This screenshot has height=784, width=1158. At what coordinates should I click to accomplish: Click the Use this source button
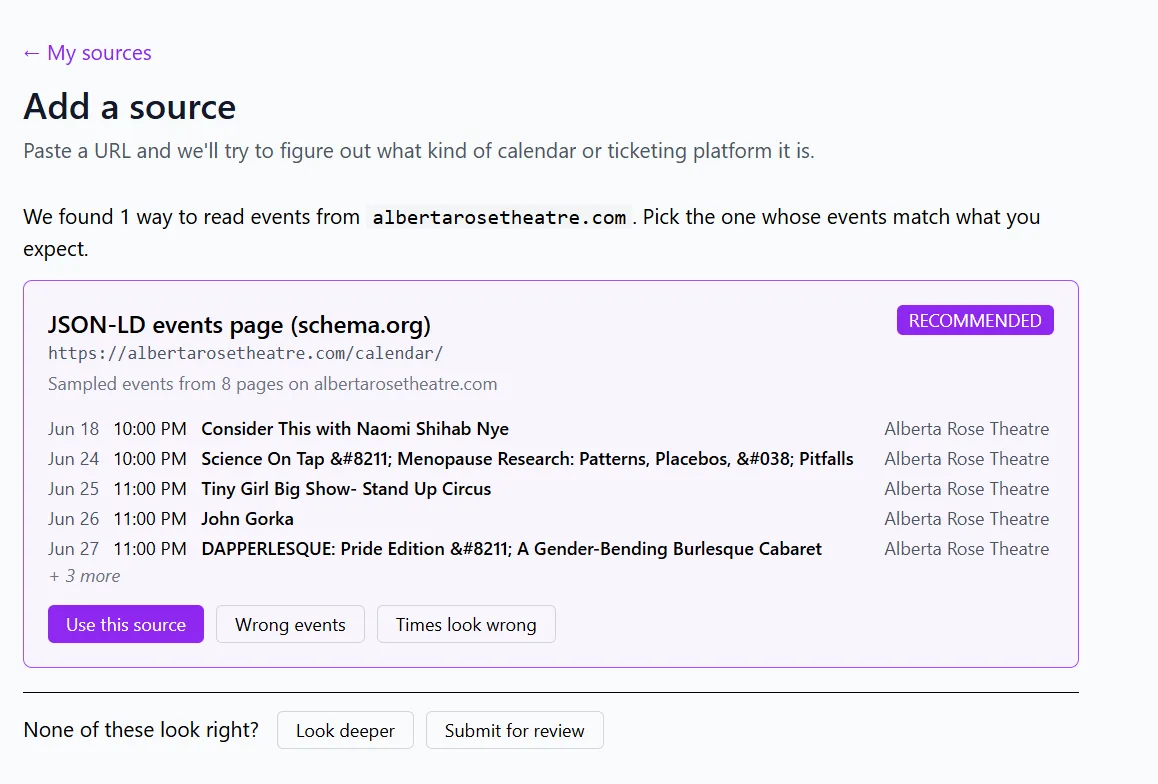[126, 625]
